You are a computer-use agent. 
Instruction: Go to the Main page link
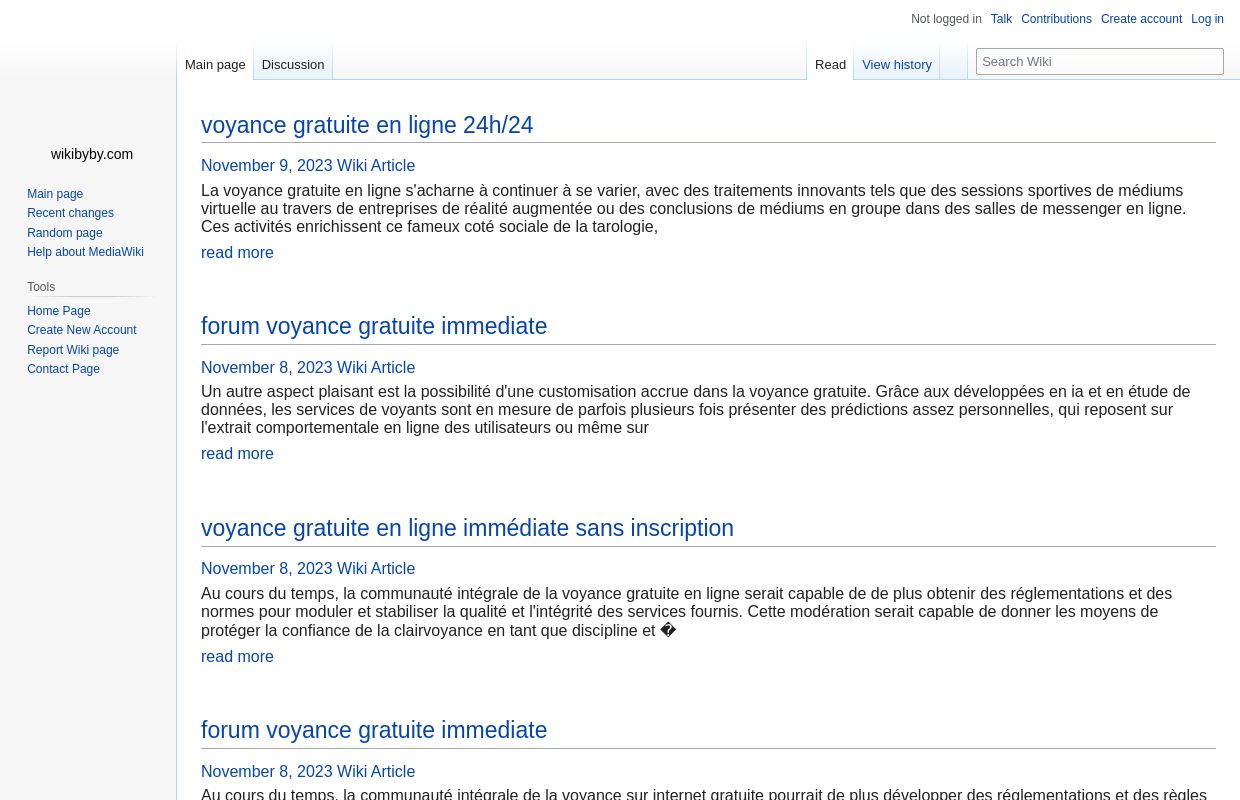[x=55, y=193]
